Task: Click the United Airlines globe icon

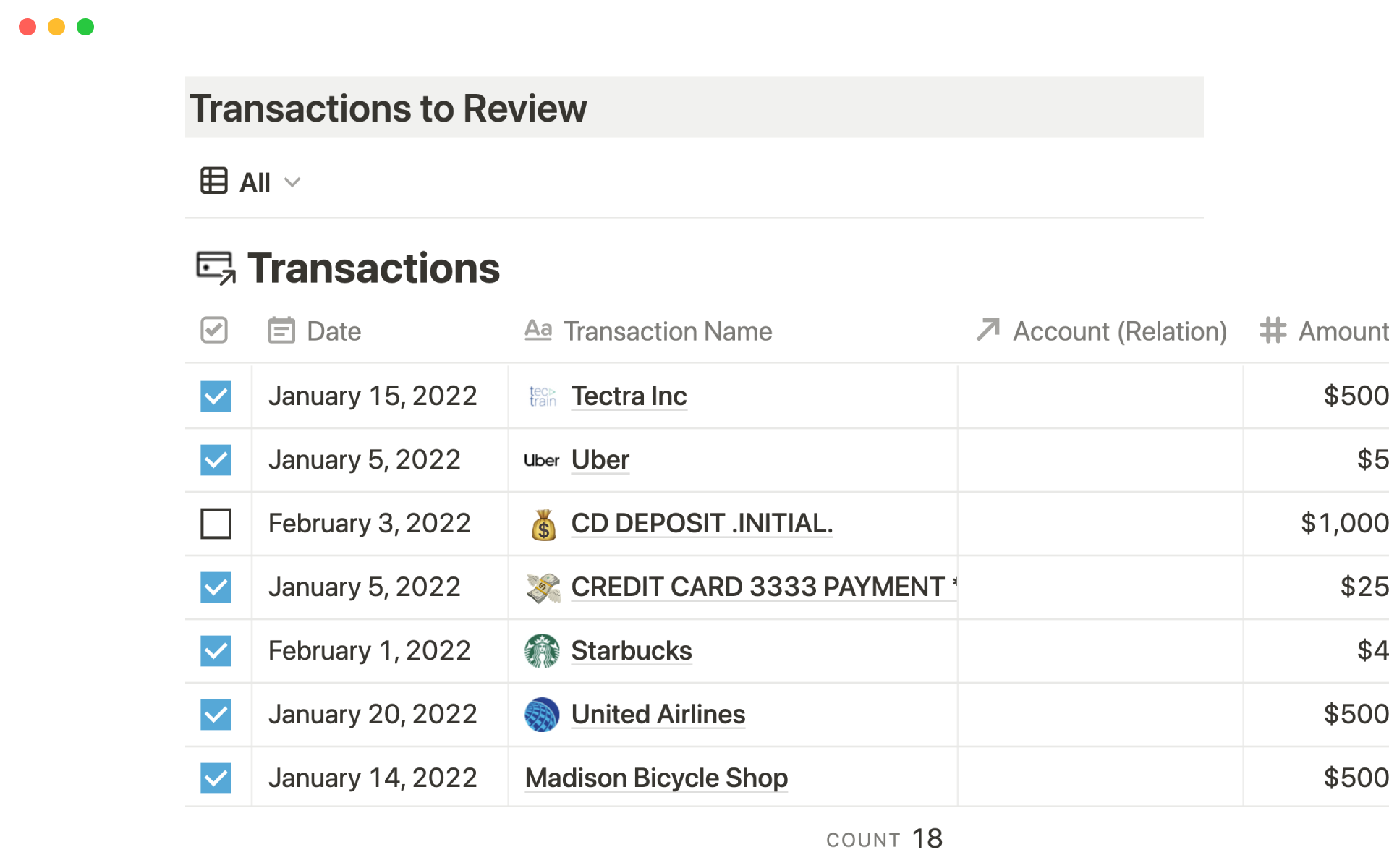Action: 542,715
